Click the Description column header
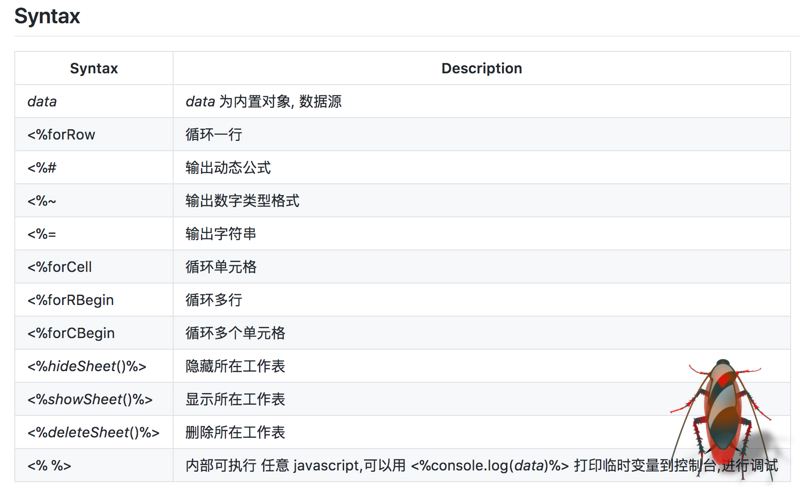 tap(481, 69)
